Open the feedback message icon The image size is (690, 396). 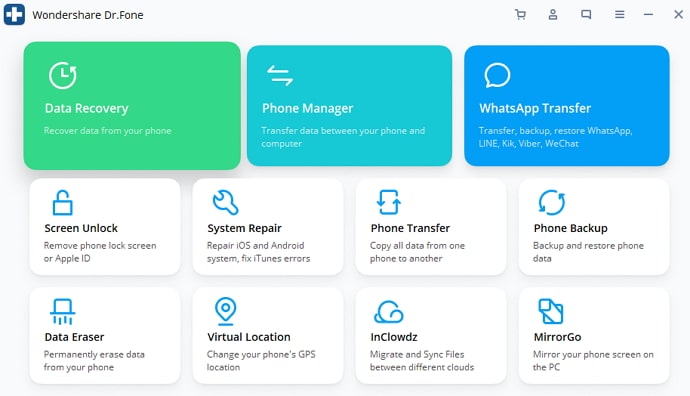tap(586, 15)
